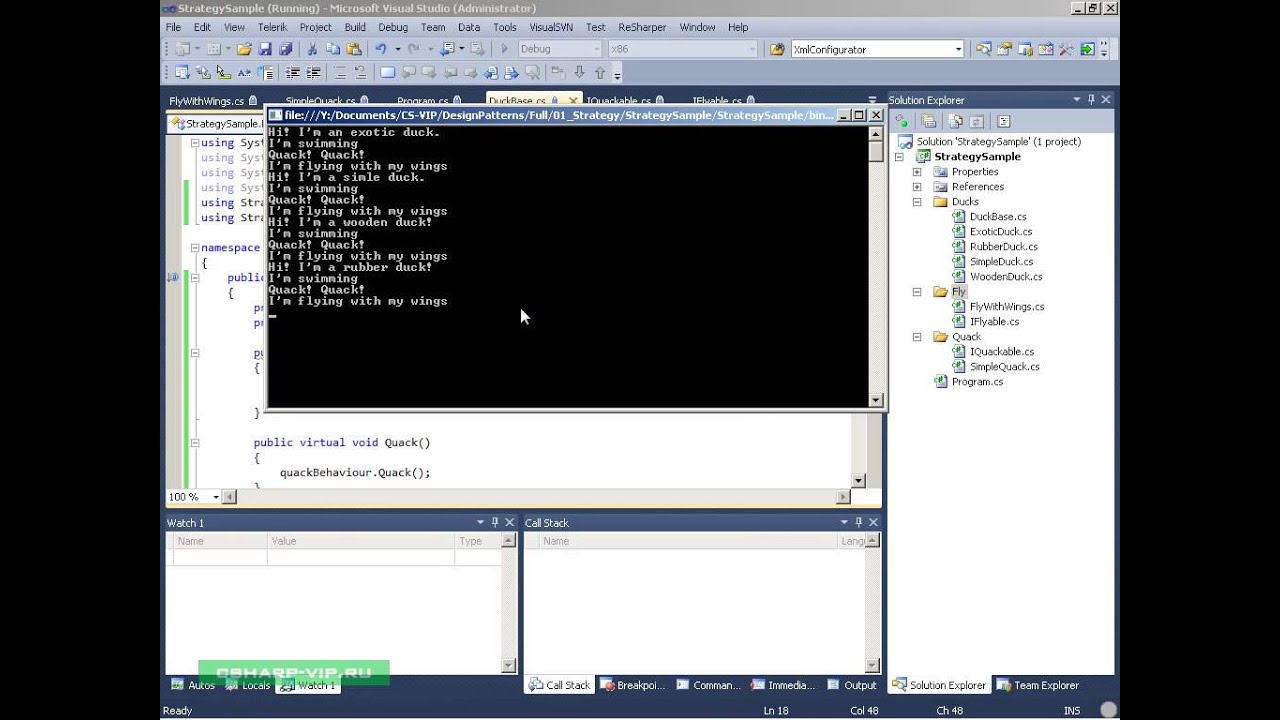Open the ReSharper menu
The image size is (1280, 720).
[642, 27]
